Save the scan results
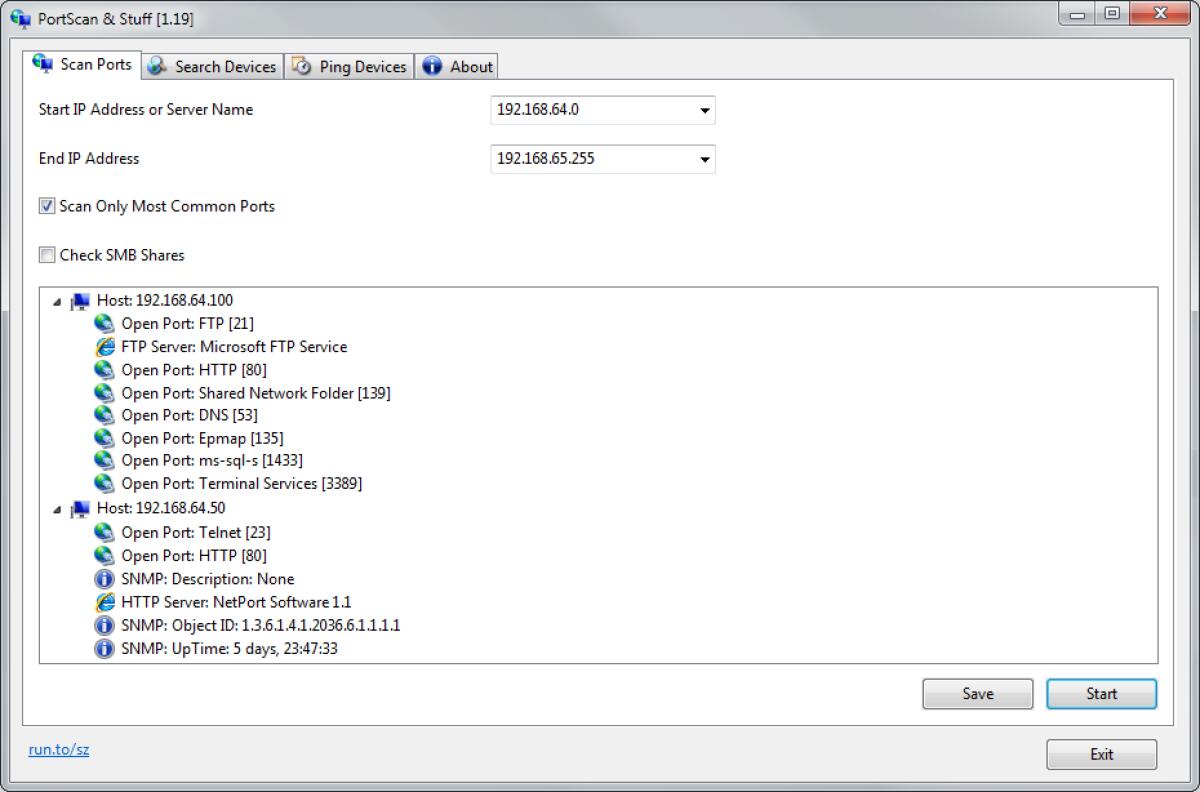Screen dimensions: 1200x792 (x=977, y=693)
